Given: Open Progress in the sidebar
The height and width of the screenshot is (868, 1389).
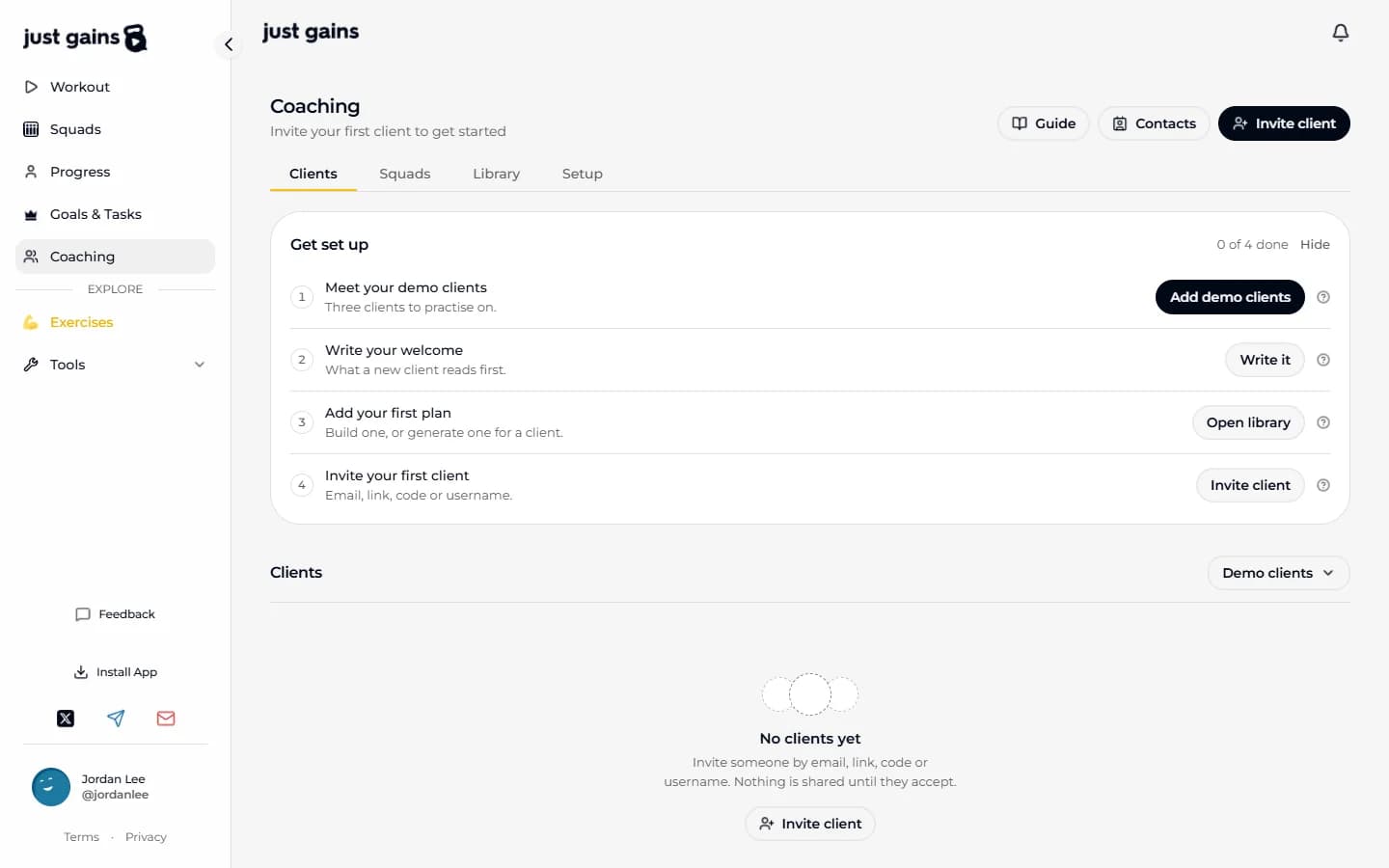Looking at the screenshot, I should click(x=115, y=172).
